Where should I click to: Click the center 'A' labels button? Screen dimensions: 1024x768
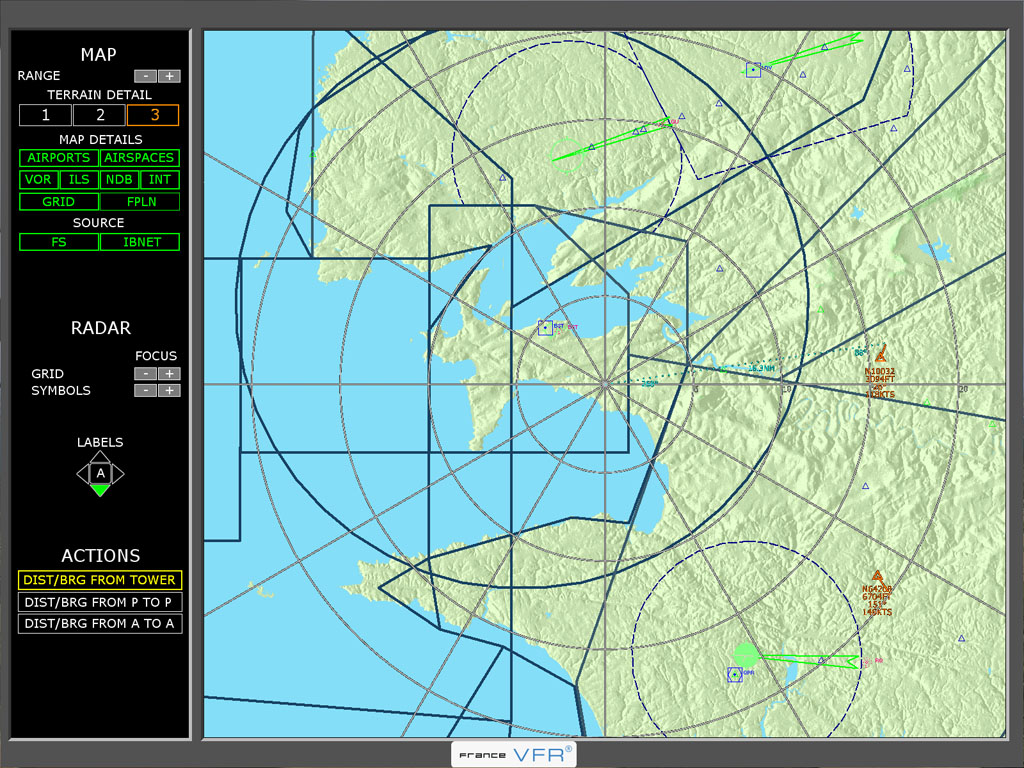[100, 473]
